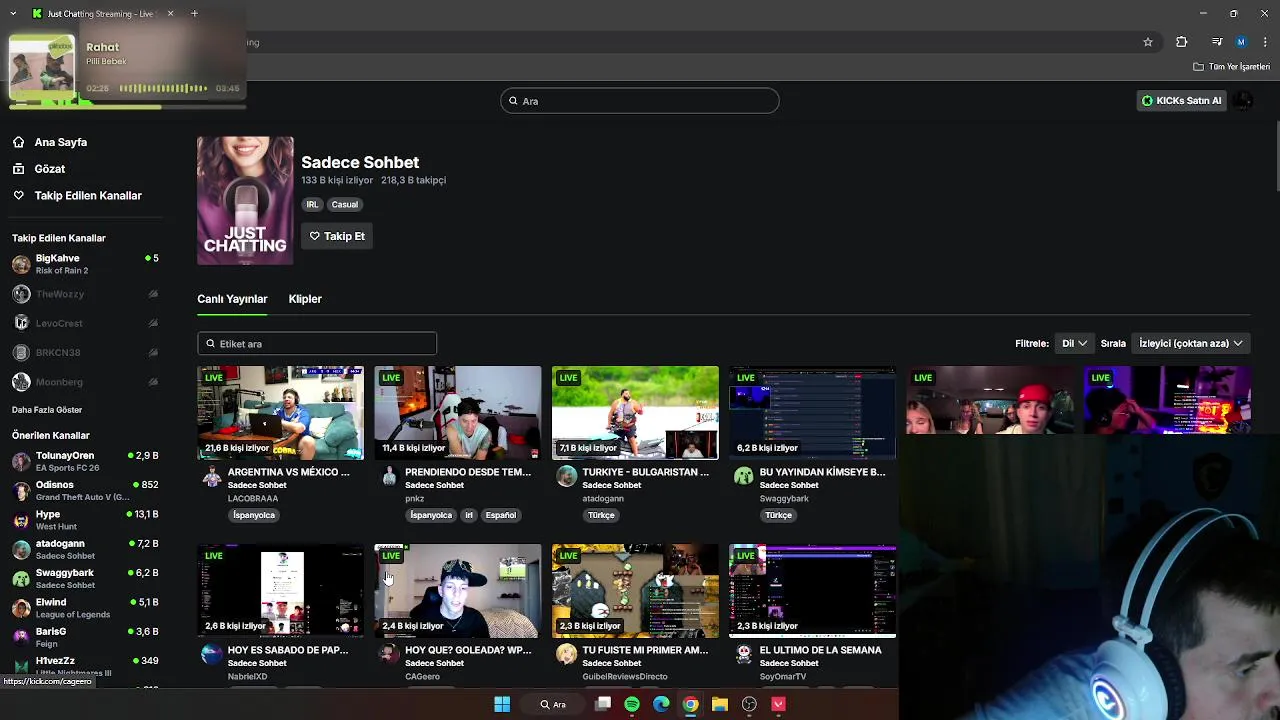Expand Daha Fazla Göster in sidebar
The height and width of the screenshot is (720, 1280).
pos(47,410)
